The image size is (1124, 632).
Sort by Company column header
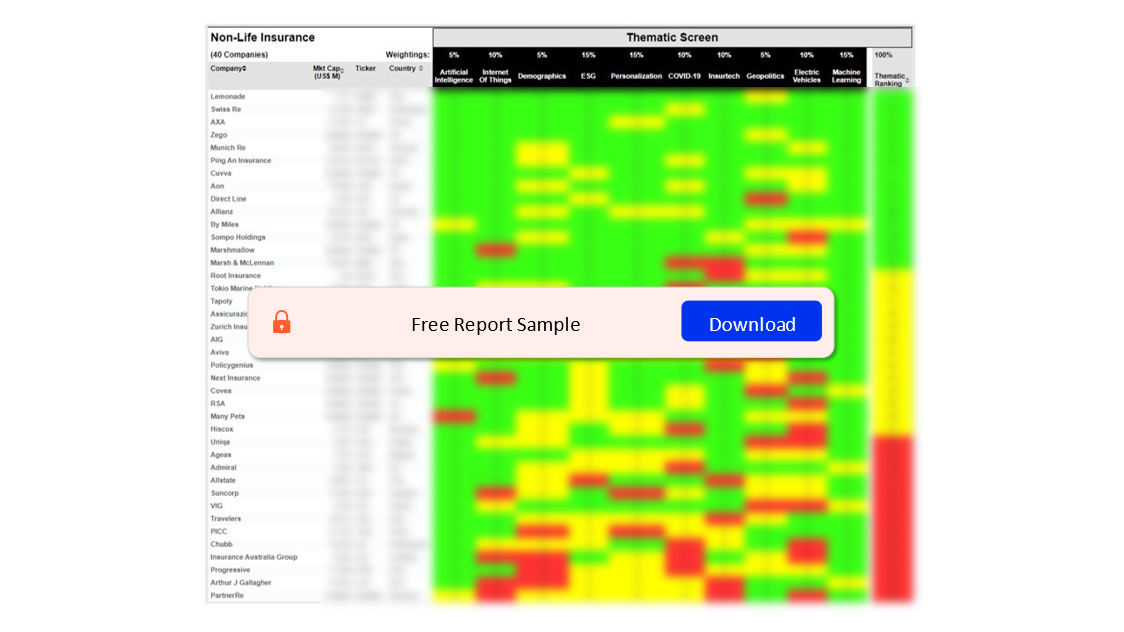click(228, 69)
